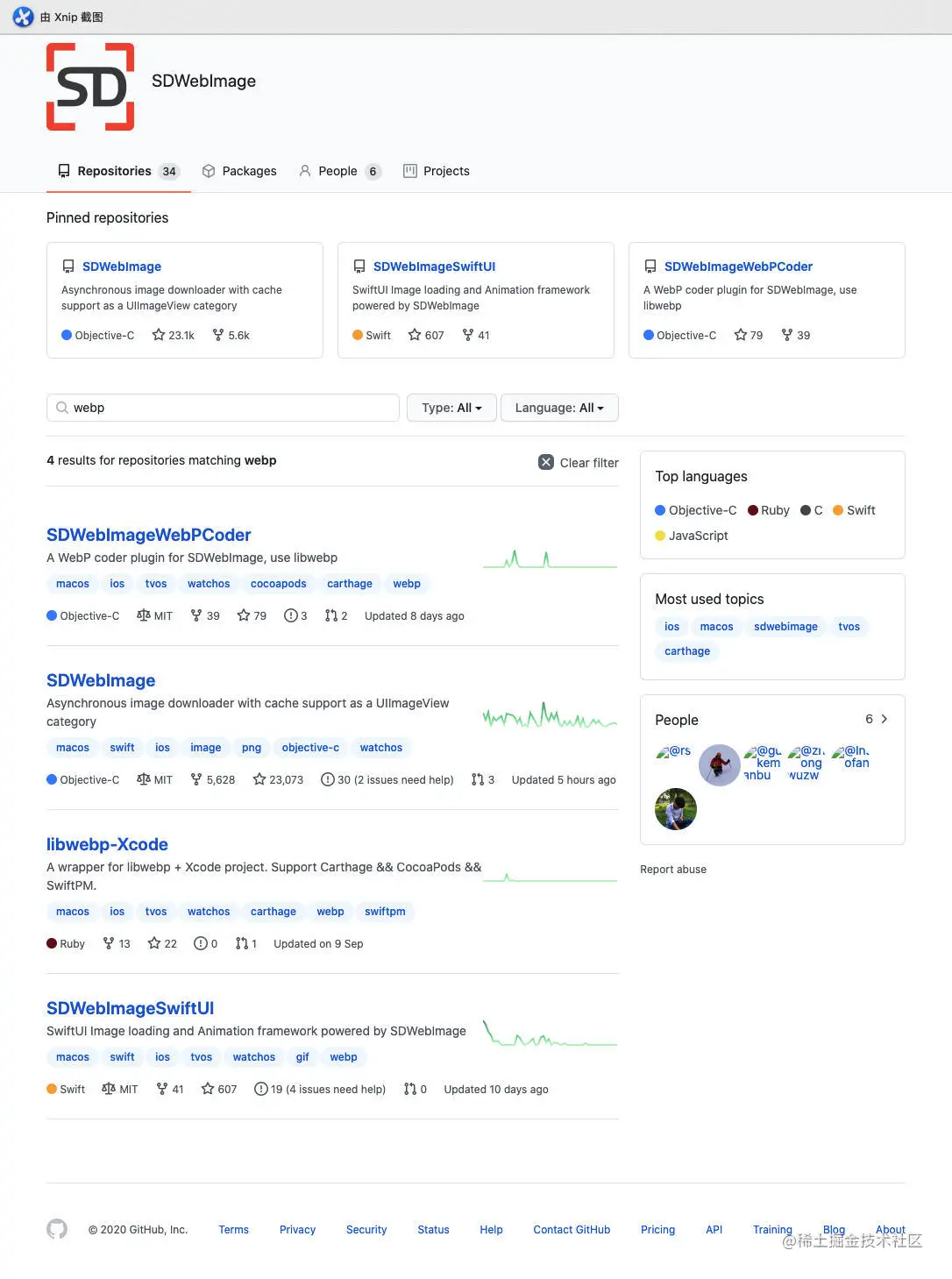Screen dimensions: 952x1279
Task: Click 41 forks on pinned SDWebImageSwiftUI
Action: click(x=476, y=335)
